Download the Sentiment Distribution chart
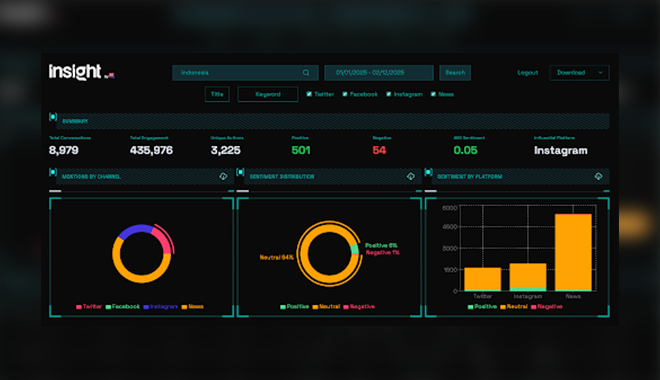660x380 pixels. (x=411, y=176)
